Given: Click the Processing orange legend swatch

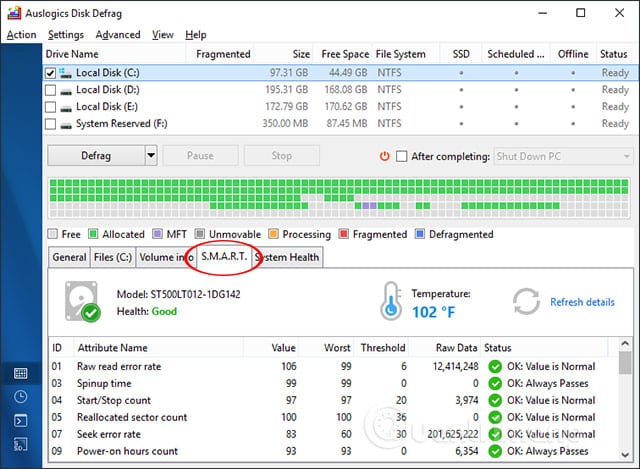Looking at the screenshot, I should [x=273, y=234].
